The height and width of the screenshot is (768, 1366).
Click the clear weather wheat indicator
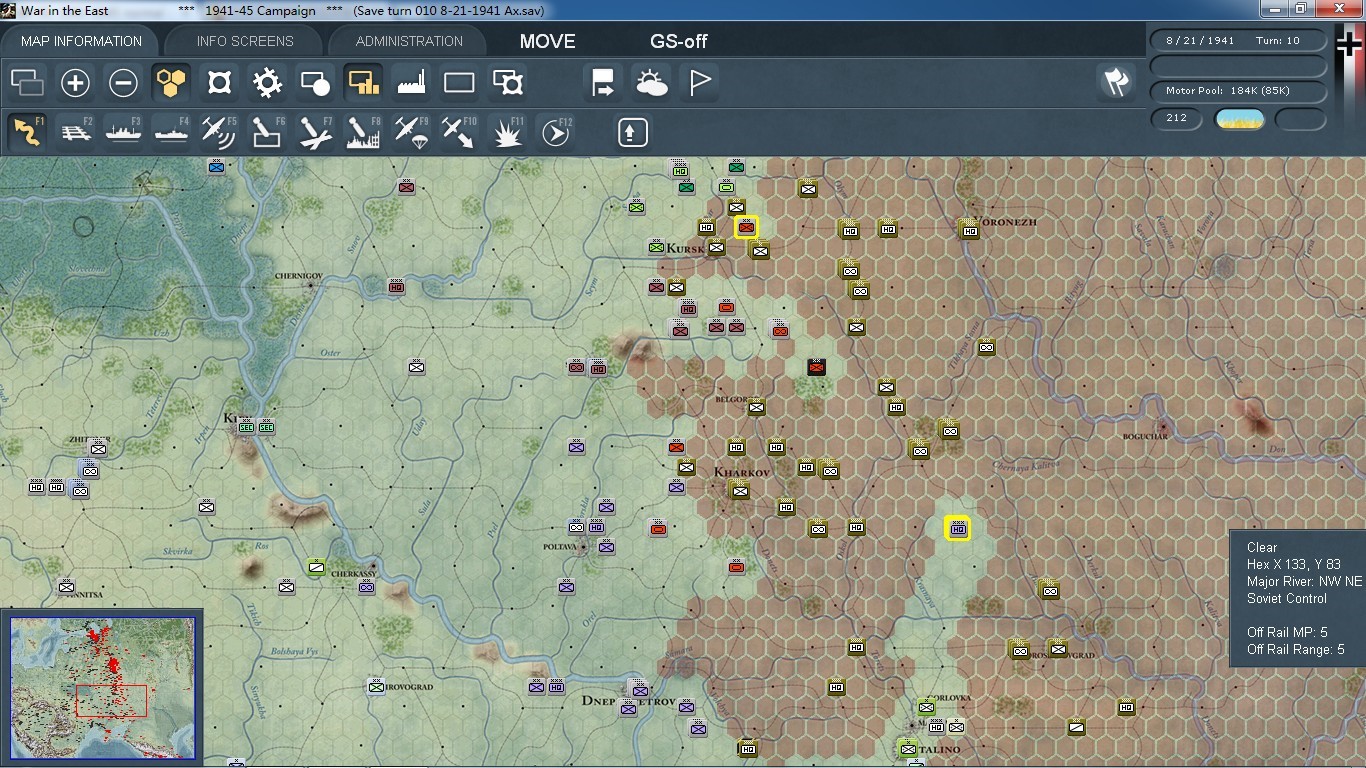1239,120
